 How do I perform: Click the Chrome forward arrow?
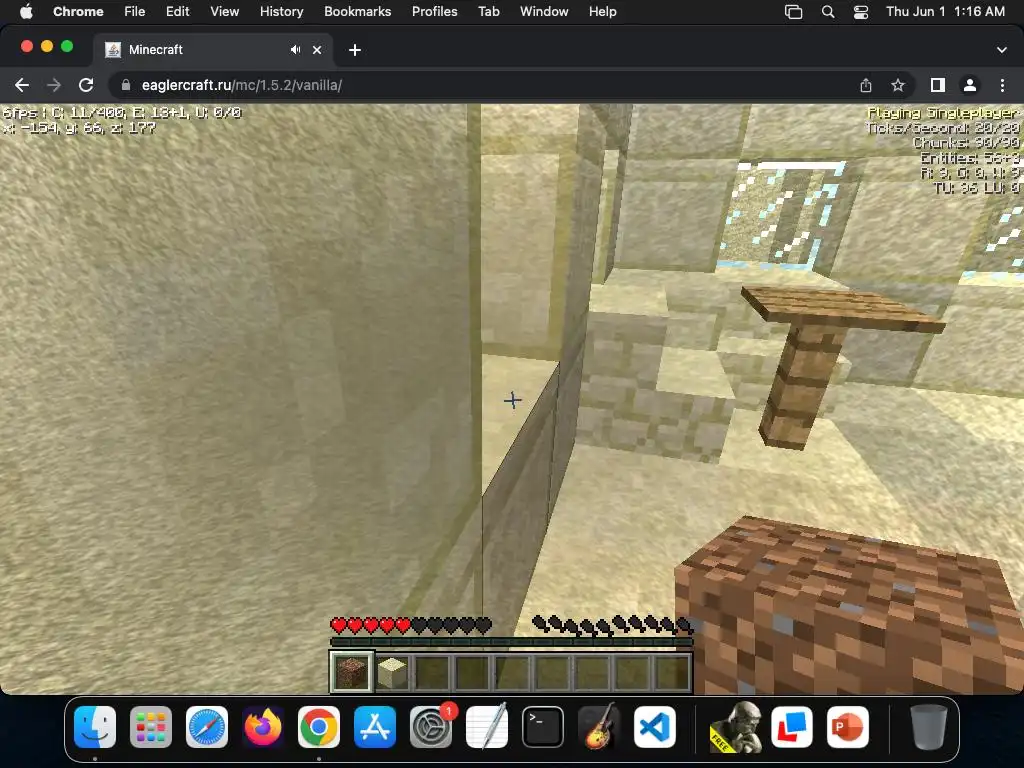pyautogui.click(x=54, y=85)
